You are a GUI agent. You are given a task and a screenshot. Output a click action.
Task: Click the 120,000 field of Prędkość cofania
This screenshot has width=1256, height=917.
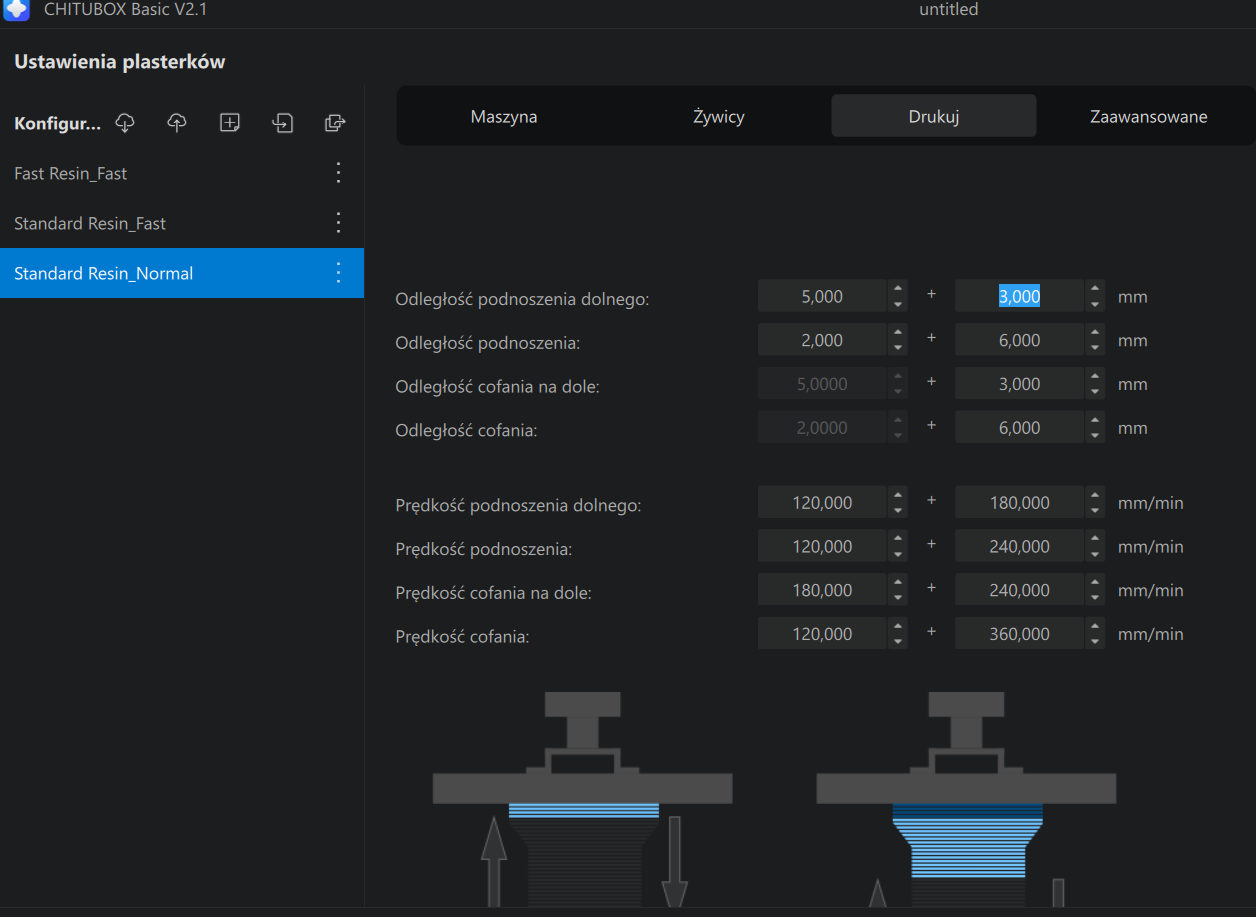(x=822, y=634)
